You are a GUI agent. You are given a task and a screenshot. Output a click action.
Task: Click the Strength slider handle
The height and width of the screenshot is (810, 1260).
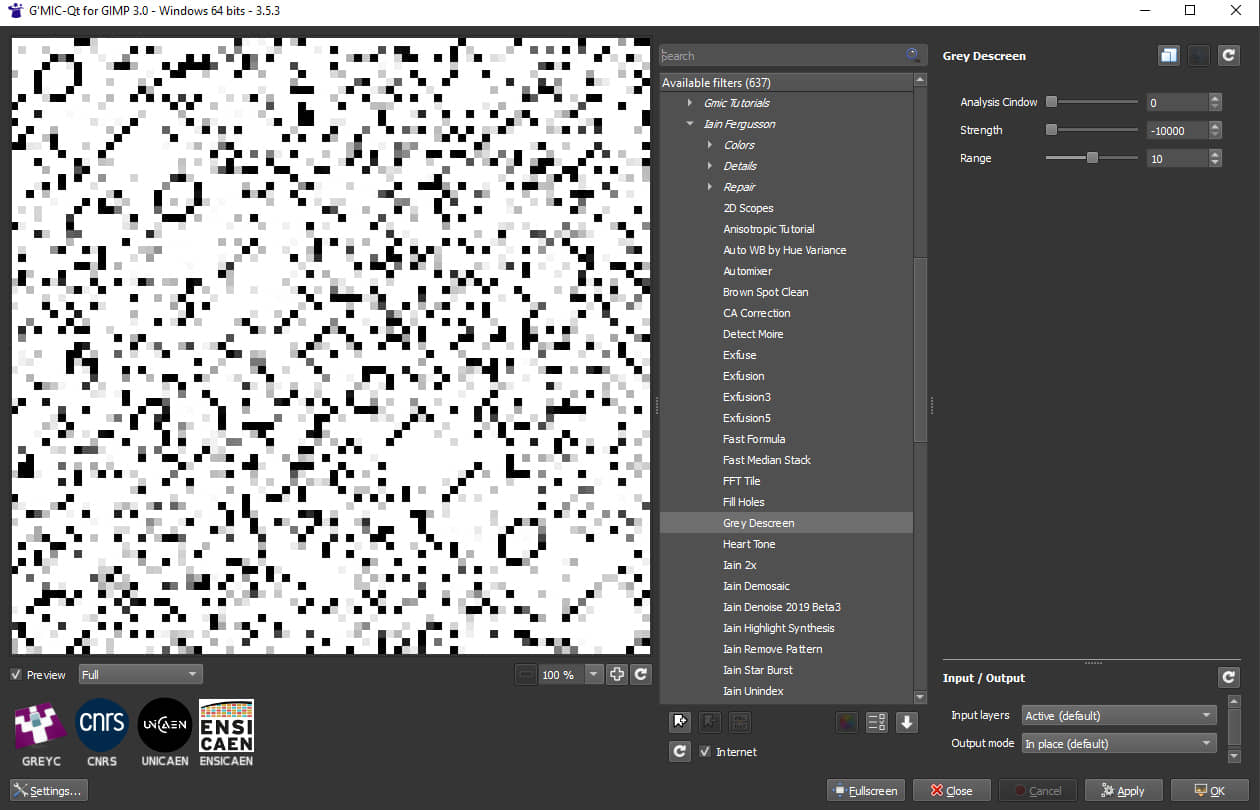(x=1051, y=130)
